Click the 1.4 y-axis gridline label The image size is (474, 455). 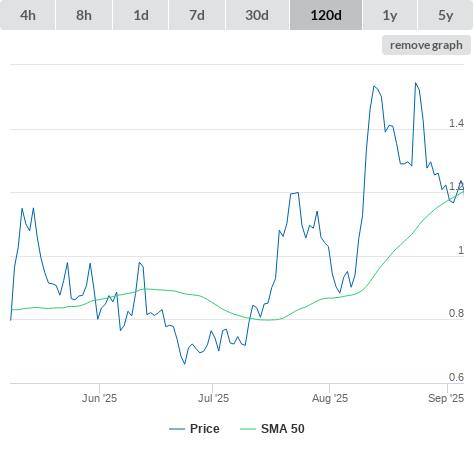[456, 123]
